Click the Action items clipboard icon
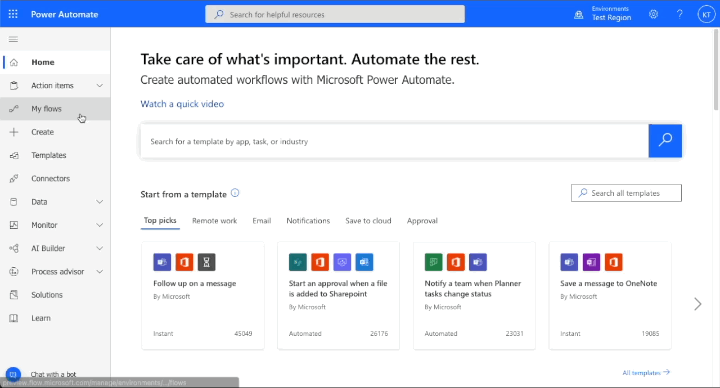Viewport: 720px width, 388px height. (x=14, y=85)
